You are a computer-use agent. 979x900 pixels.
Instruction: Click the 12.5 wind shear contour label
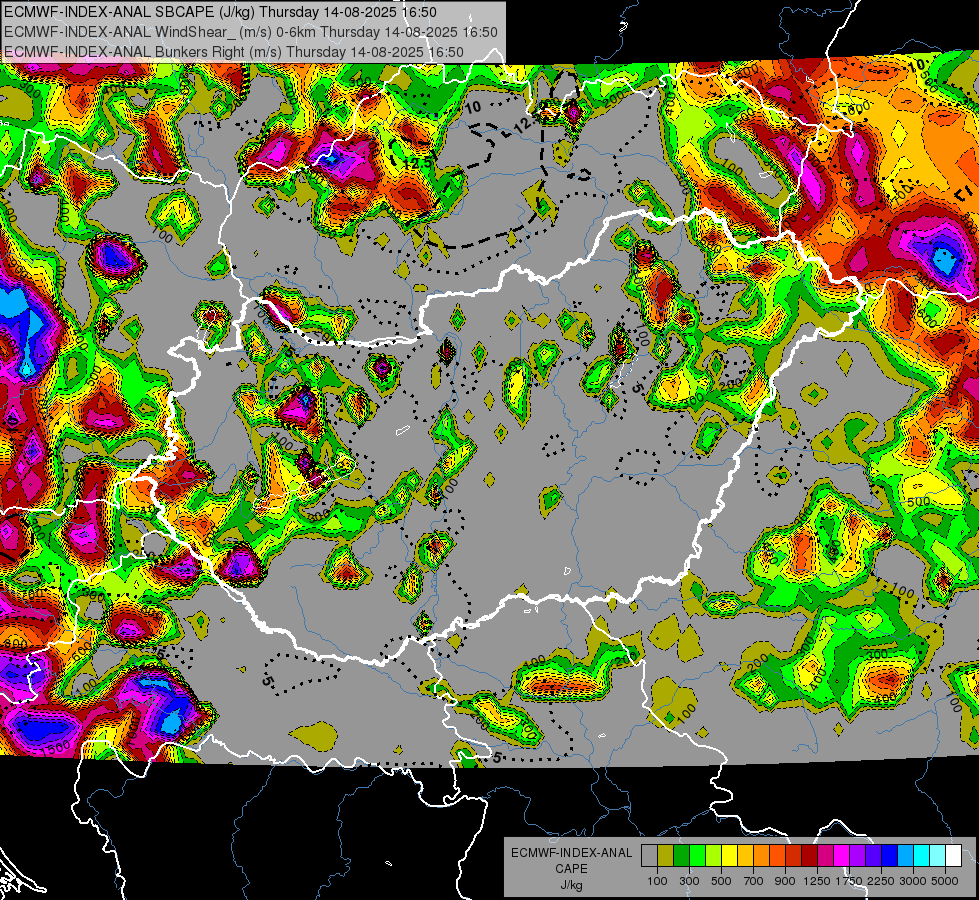[417, 161]
